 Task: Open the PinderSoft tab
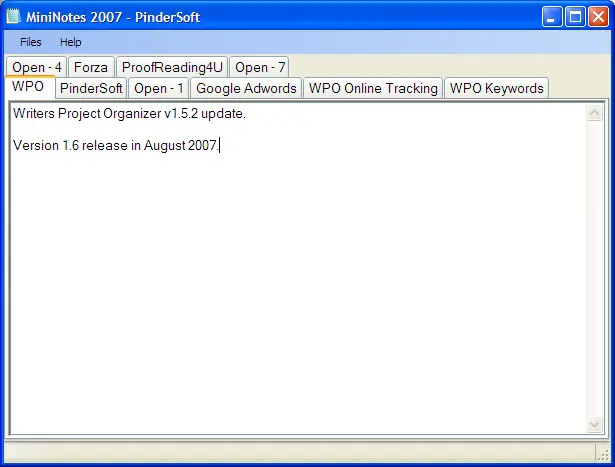pyautogui.click(x=91, y=88)
